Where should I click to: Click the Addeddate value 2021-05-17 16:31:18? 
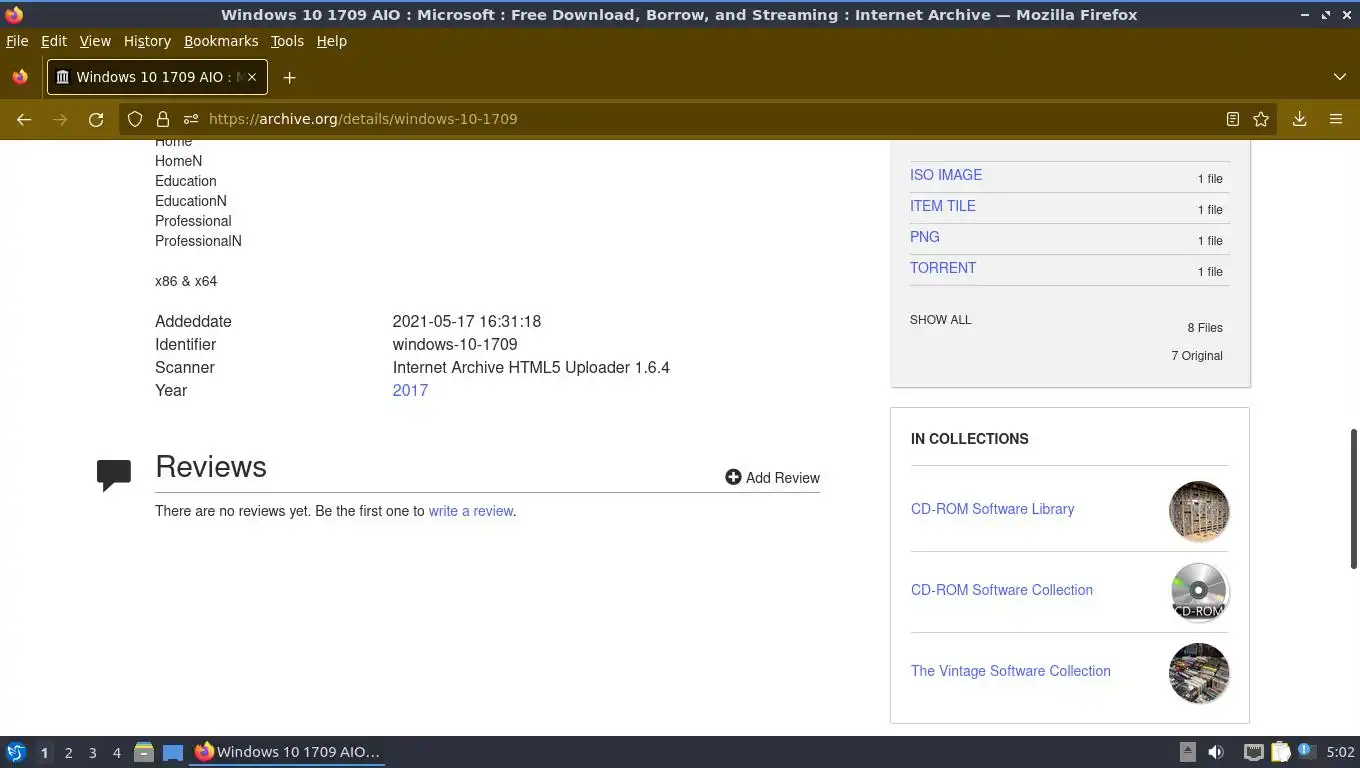point(467,321)
